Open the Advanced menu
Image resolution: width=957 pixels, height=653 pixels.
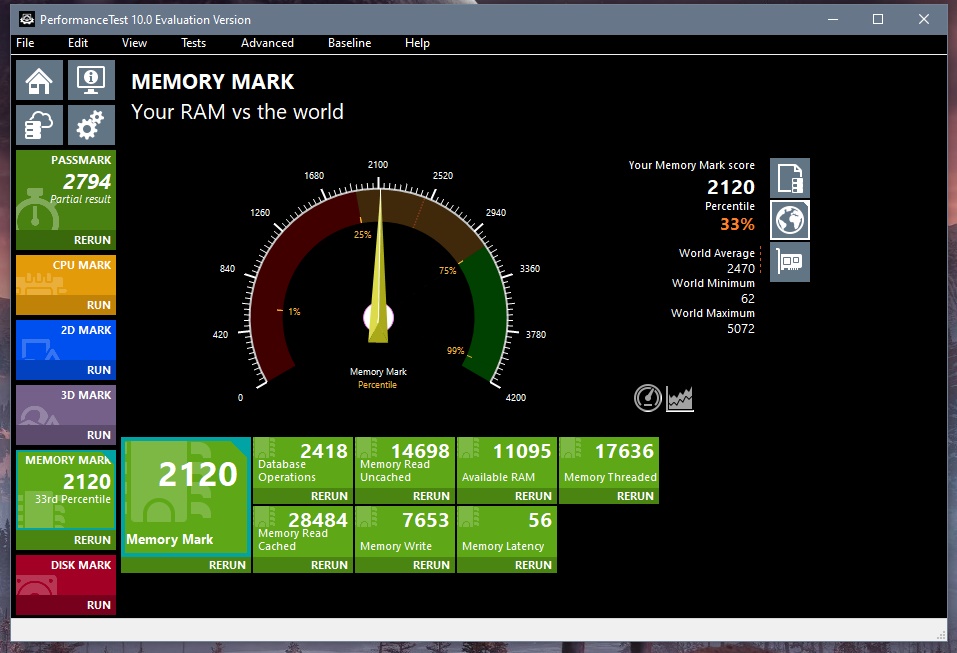[267, 43]
